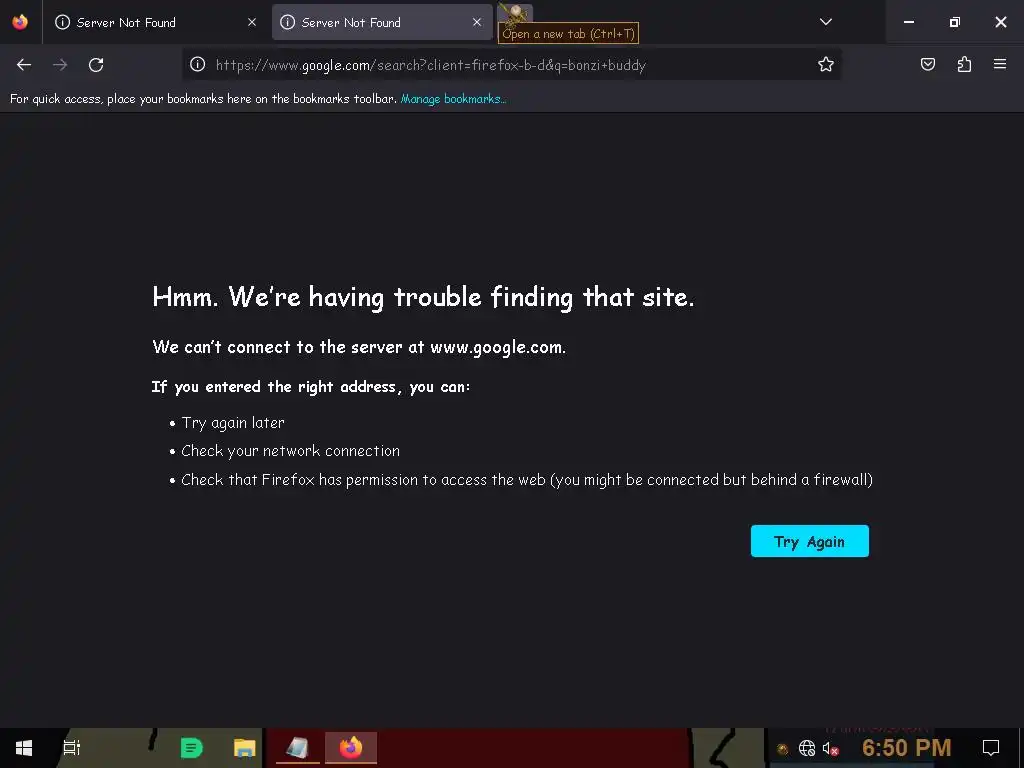
Task: Go back to the previous page
Action: (24, 65)
